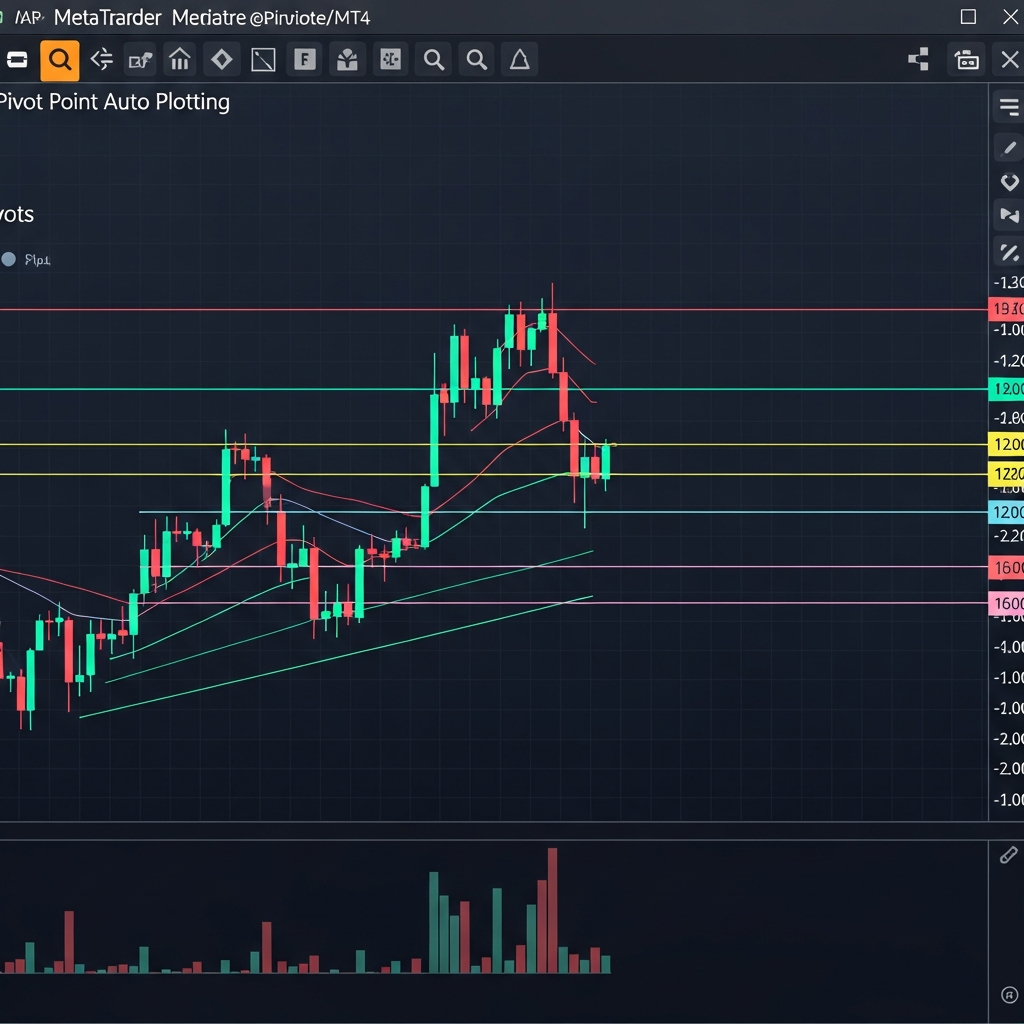Expand the hamburger menu in right sidebar
1024x1024 pixels.
(1008, 107)
